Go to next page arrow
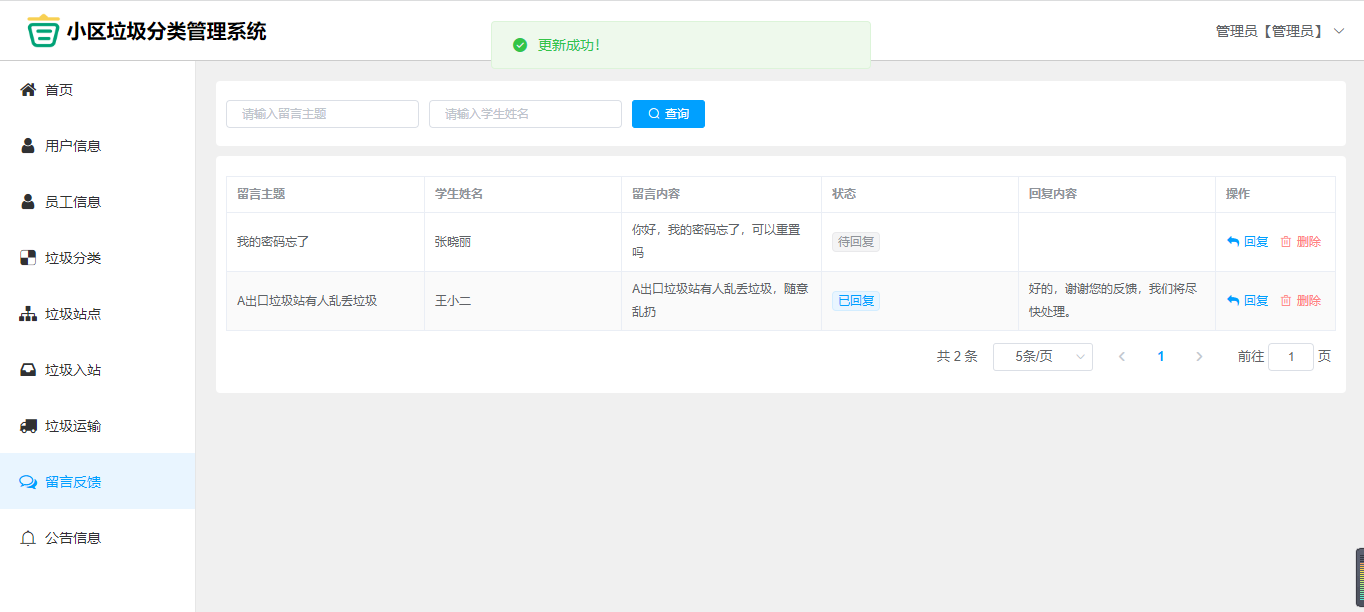The width and height of the screenshot is (1364, 612). [1199, 357]
